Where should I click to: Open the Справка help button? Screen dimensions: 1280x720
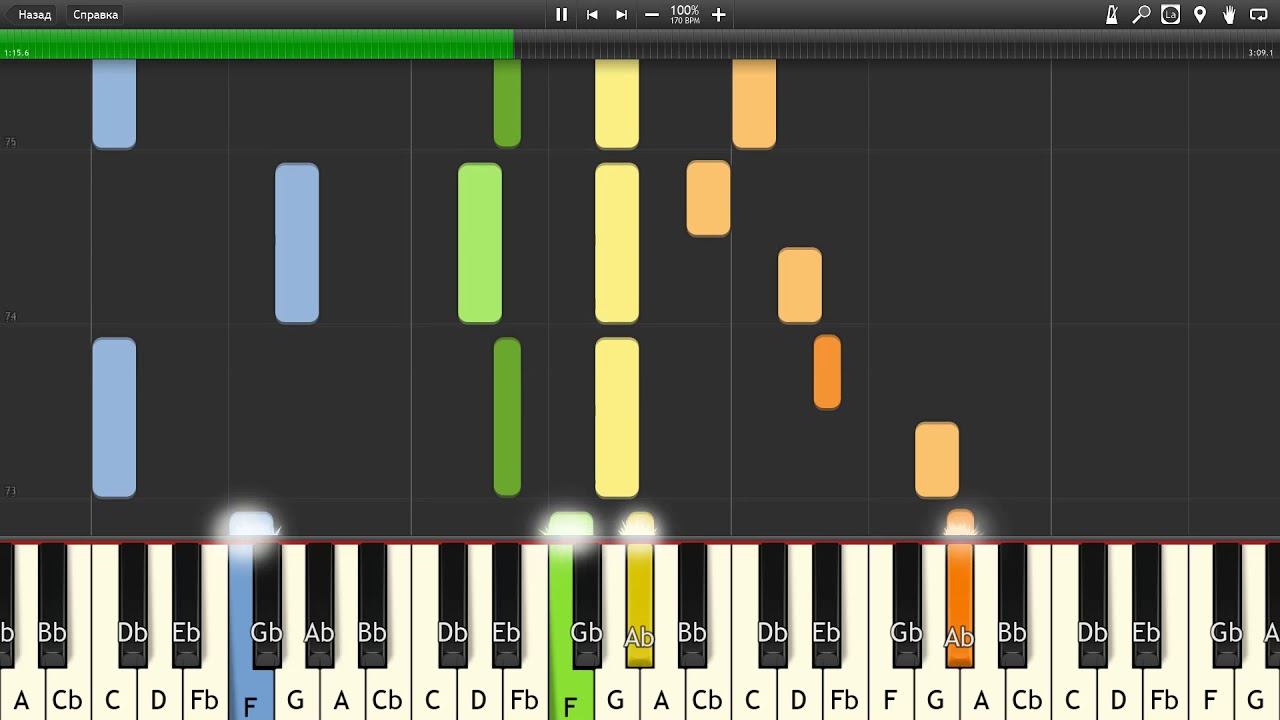(95, 15)
